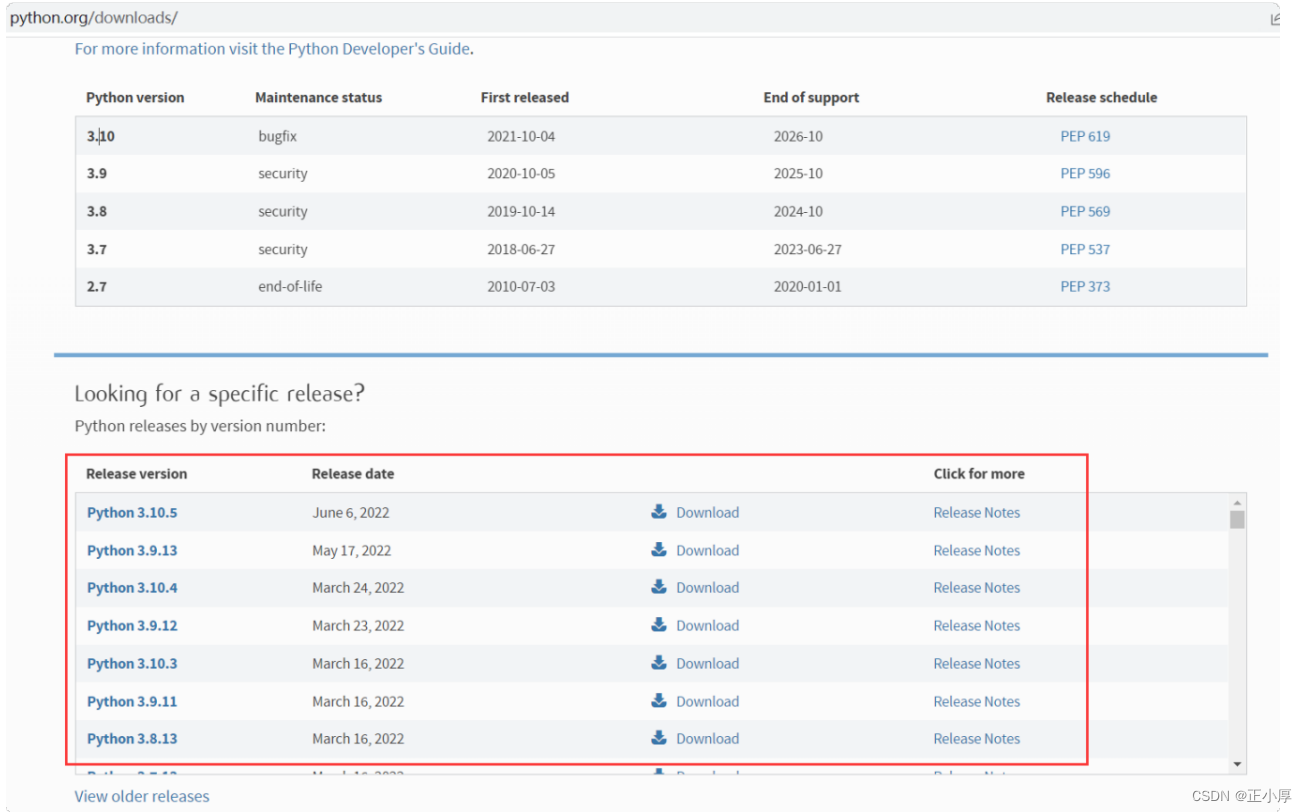View Release Notes for Python 3.10.4
The width and height of the screenshot is (1307, 812).
click(977, 588)
